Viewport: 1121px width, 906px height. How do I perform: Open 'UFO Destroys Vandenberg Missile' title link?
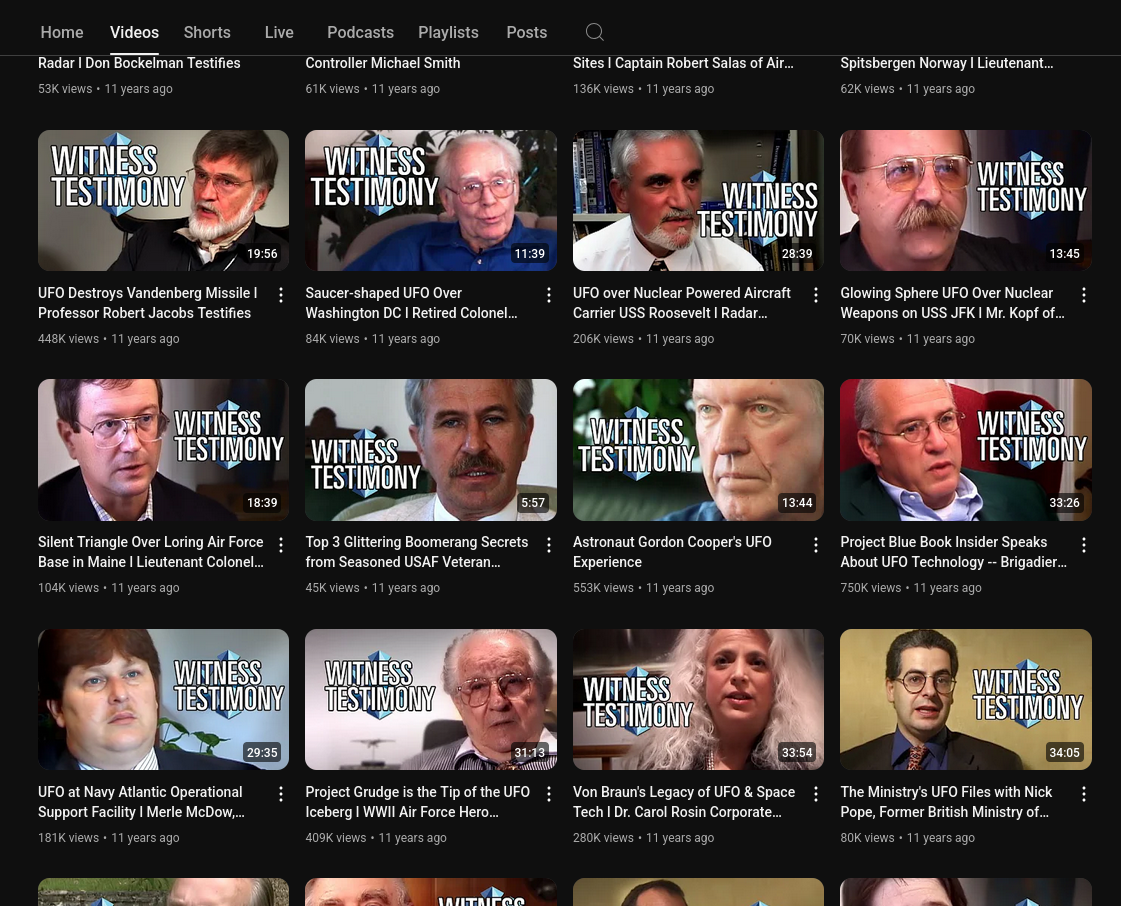[x=147, y=303]
